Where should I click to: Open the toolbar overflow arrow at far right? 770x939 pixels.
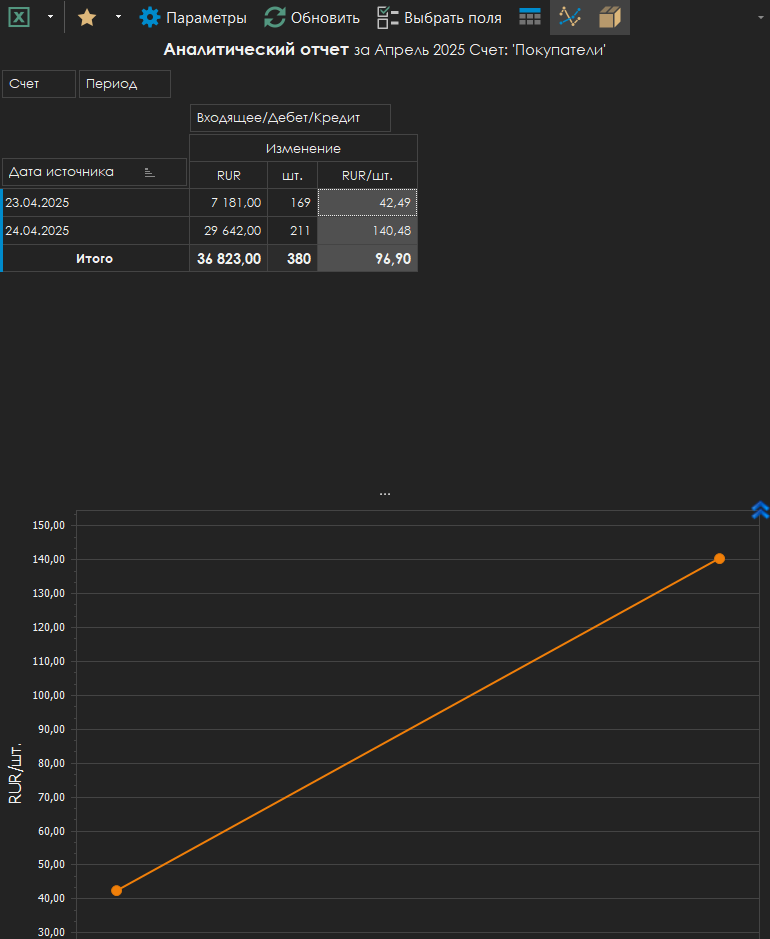click(x=761, y=17)
